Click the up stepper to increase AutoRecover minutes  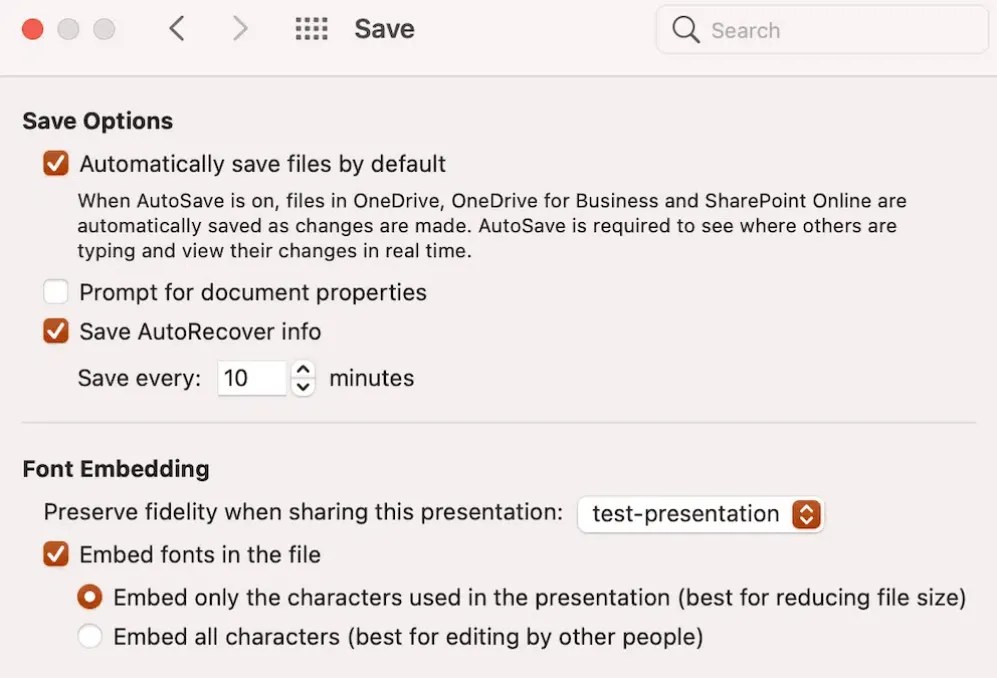(302, 370)
